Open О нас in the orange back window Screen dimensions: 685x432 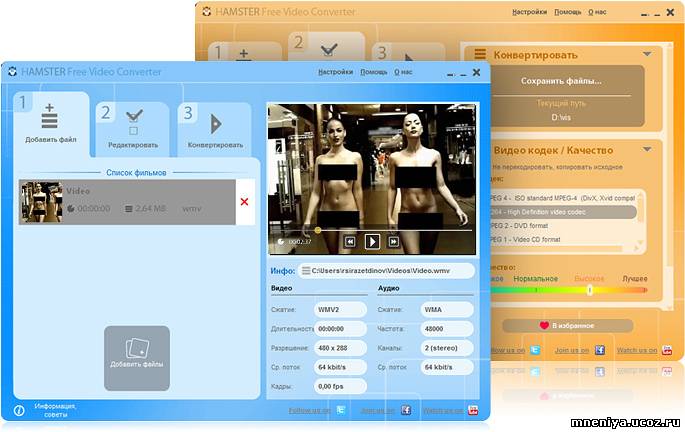597,12
